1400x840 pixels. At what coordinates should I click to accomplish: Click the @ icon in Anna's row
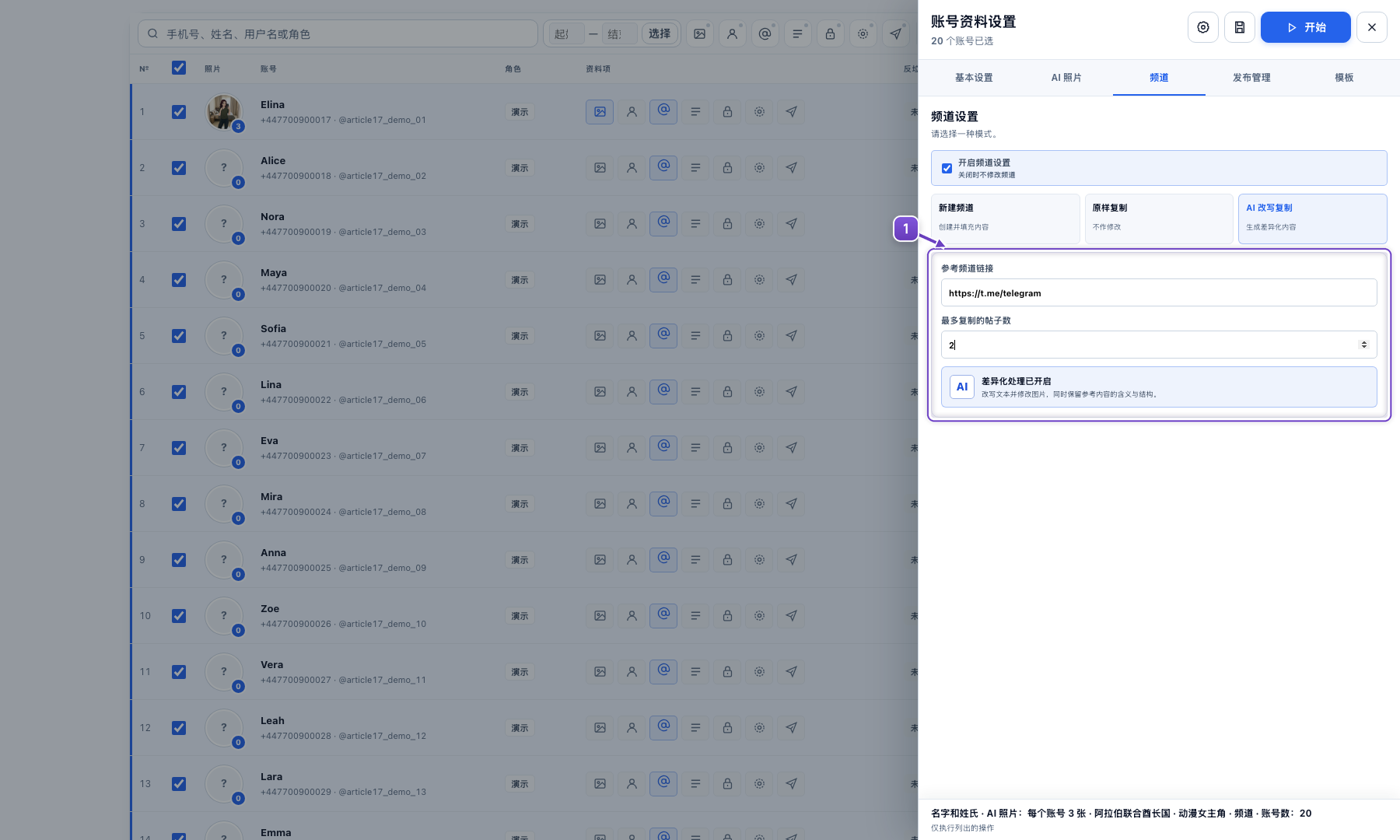point(663,560)
